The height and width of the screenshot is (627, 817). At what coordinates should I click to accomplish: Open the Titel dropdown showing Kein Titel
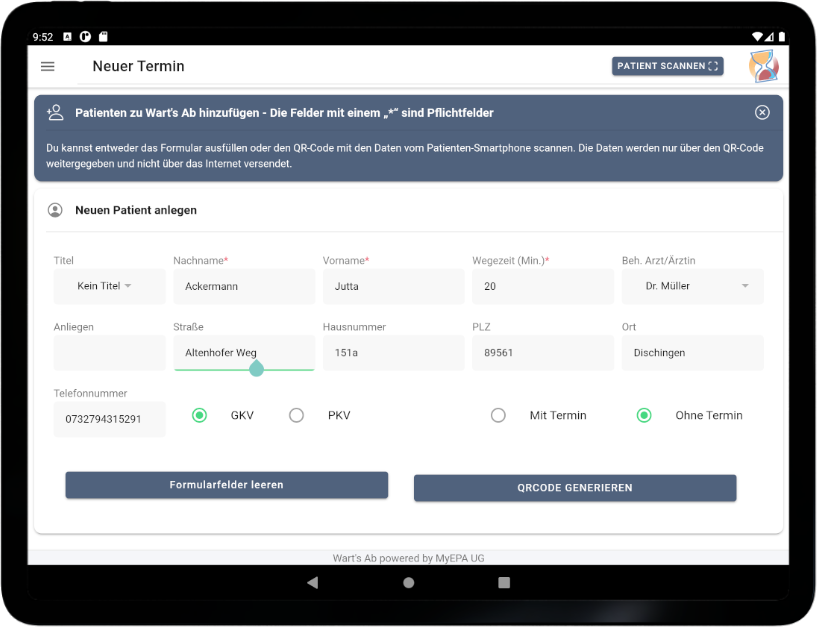(x=109, y=286)
